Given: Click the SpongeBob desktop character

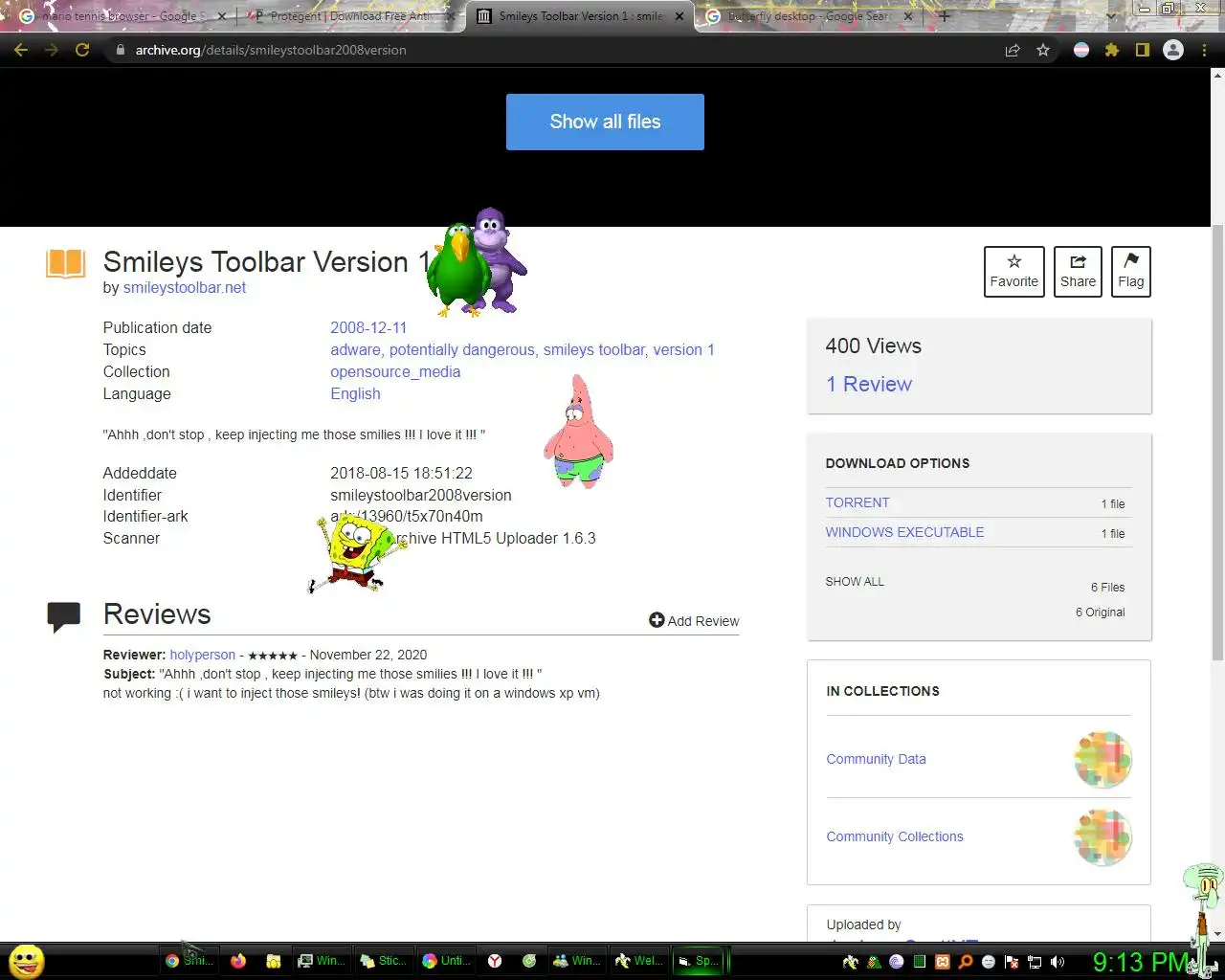Looking at the screenshot, I should (x=356, y=553).
